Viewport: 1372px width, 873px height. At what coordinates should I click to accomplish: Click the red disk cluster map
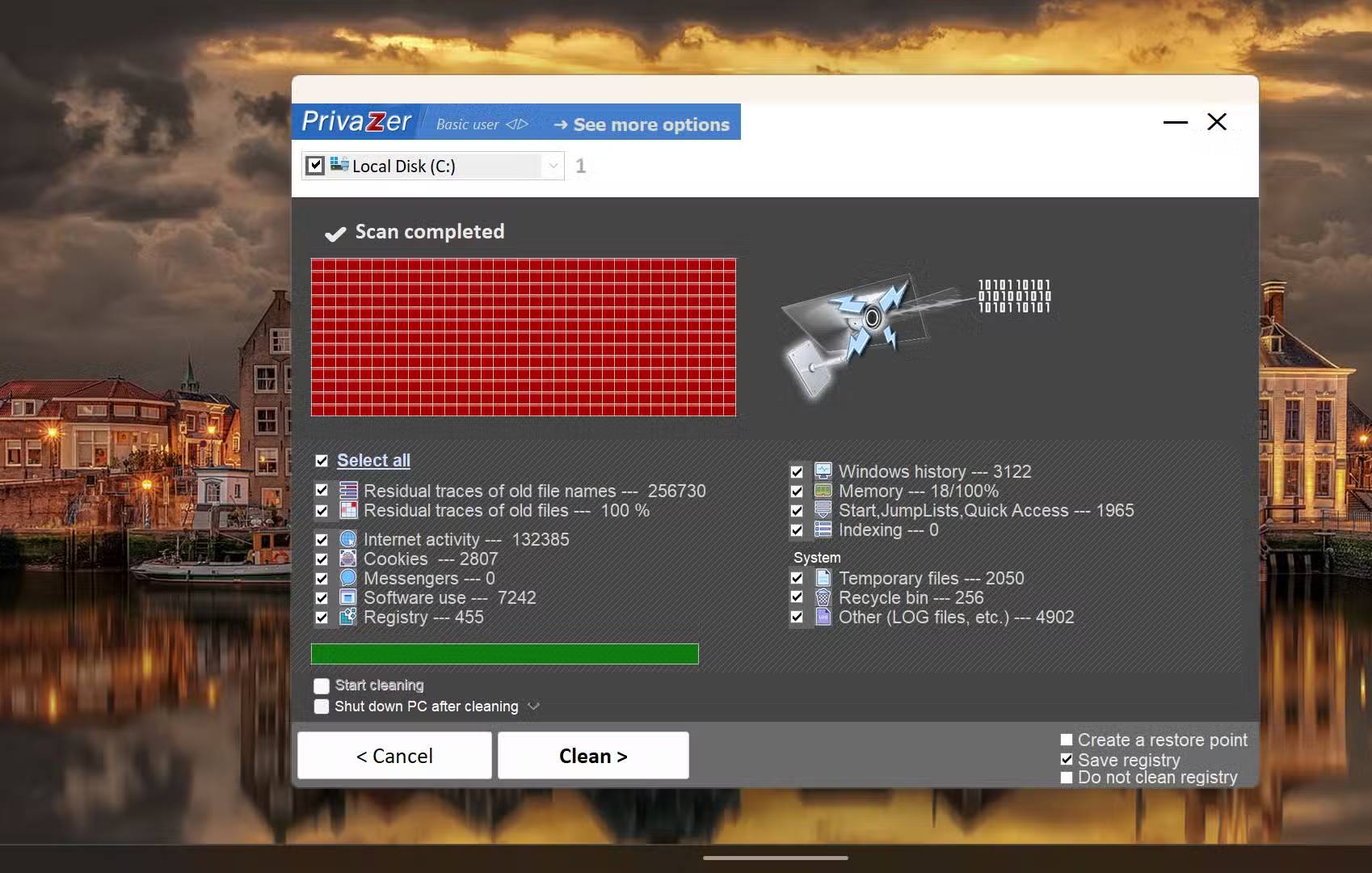[x=524, y=337]
